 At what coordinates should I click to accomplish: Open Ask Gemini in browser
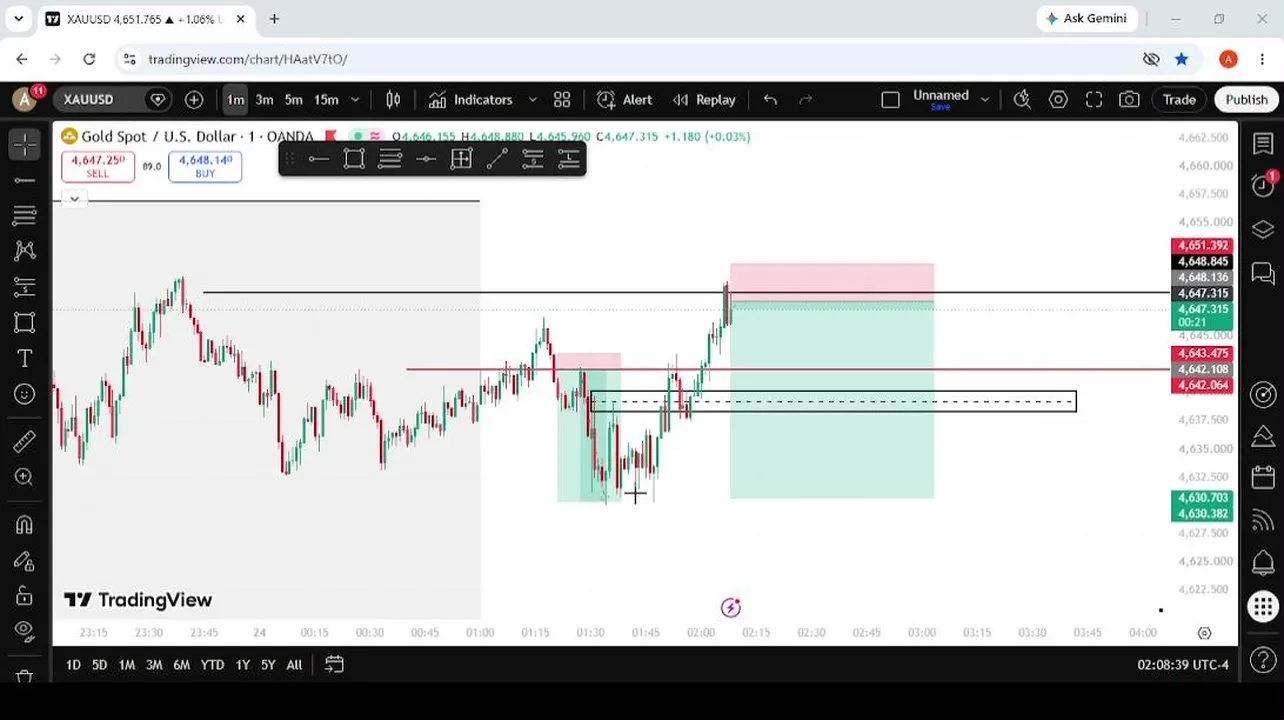tap(1086, 18)
